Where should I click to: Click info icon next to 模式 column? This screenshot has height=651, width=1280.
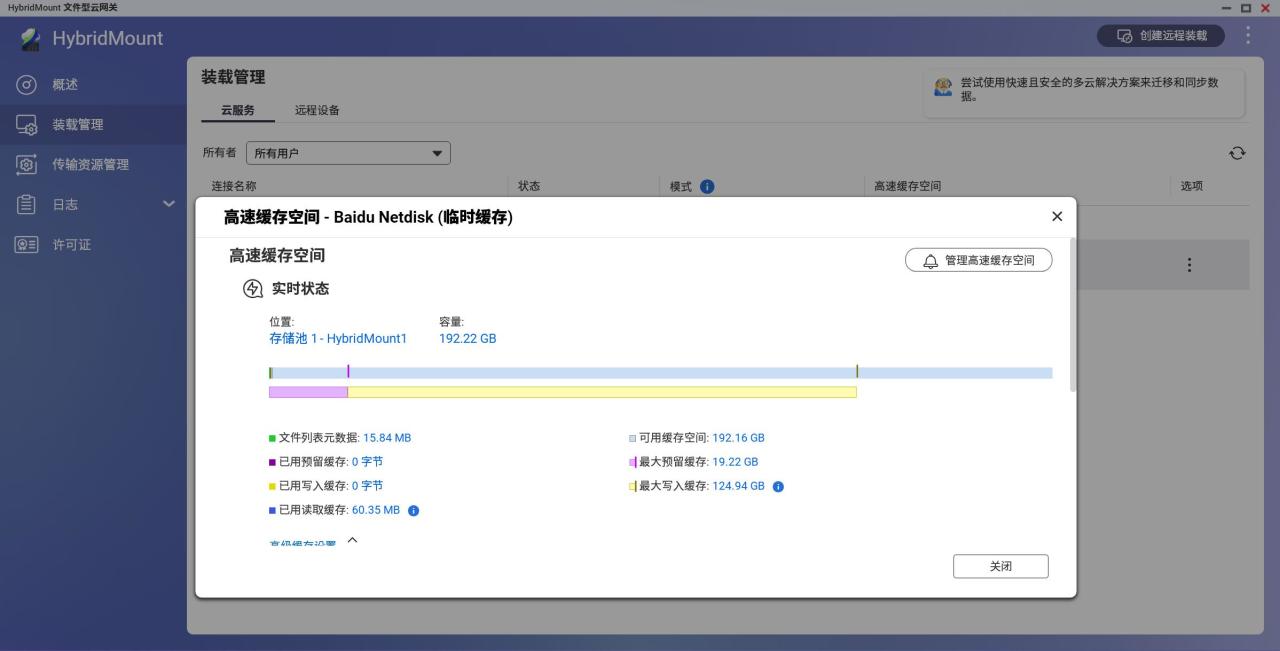tap(707, 186)
